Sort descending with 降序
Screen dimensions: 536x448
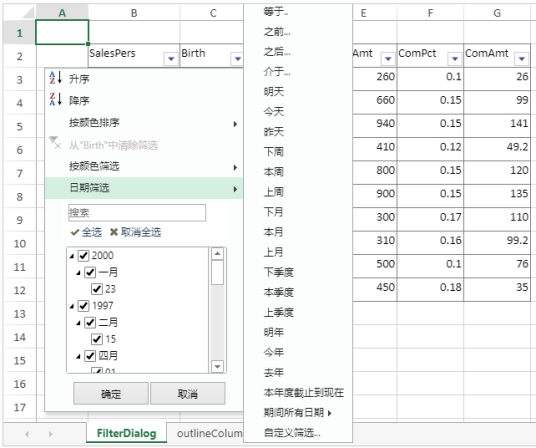click(x=144, y=100)
